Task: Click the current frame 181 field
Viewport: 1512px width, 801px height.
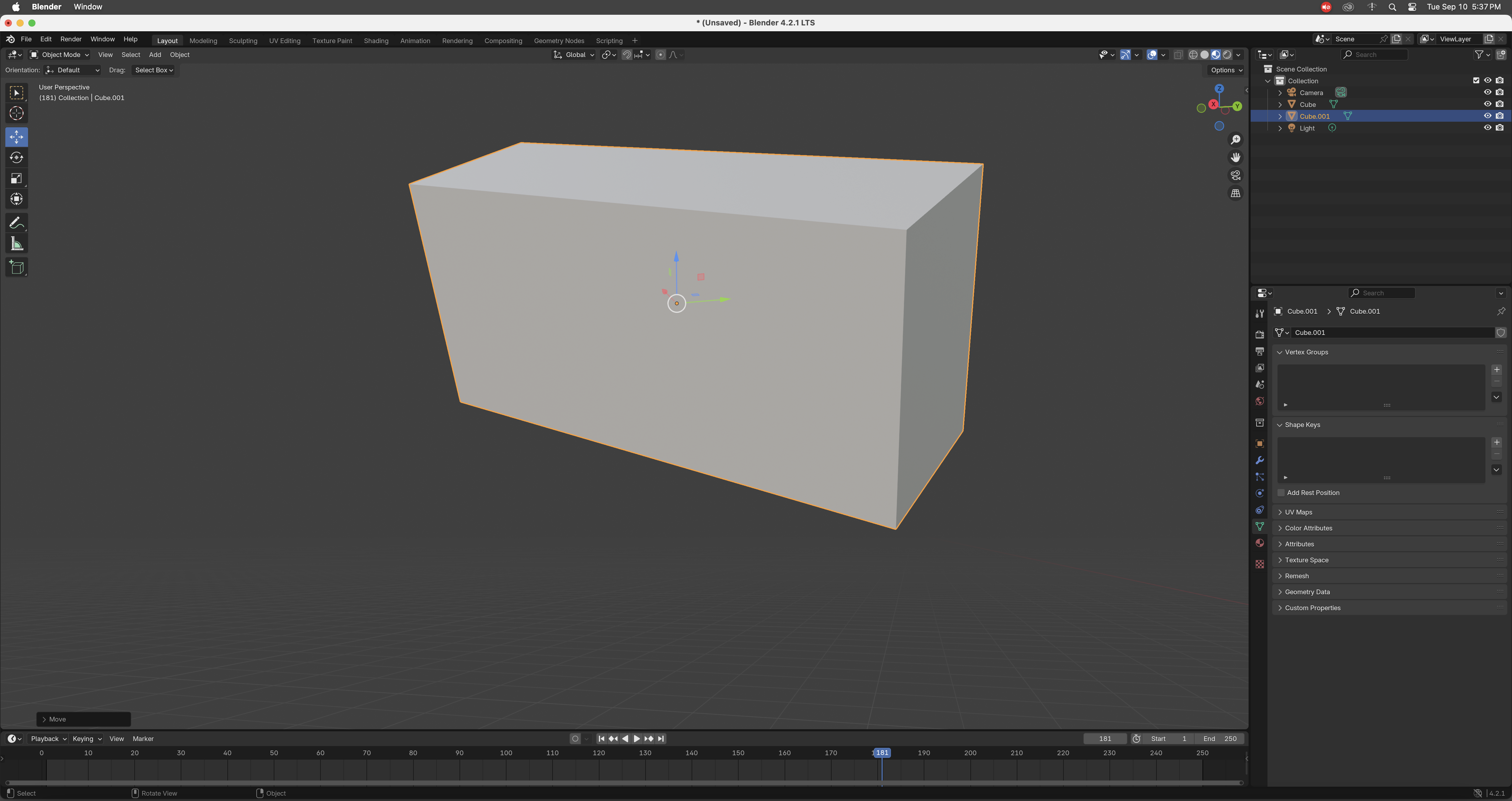Action: (1105, 739)
